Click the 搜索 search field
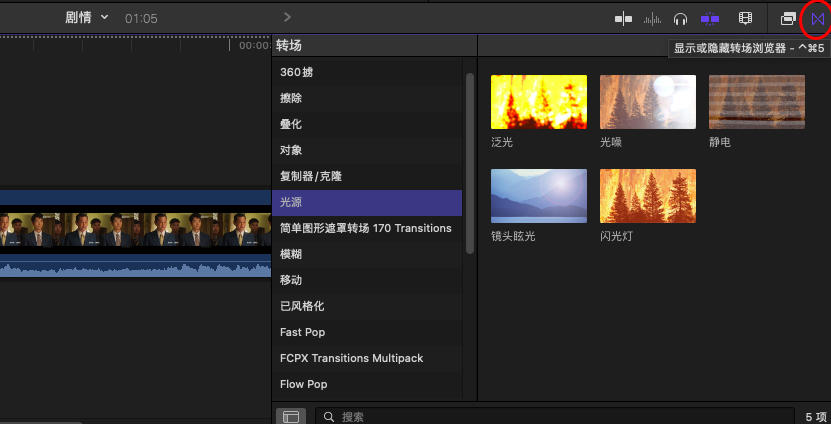831x424 pixels. [x=555, y=417]
